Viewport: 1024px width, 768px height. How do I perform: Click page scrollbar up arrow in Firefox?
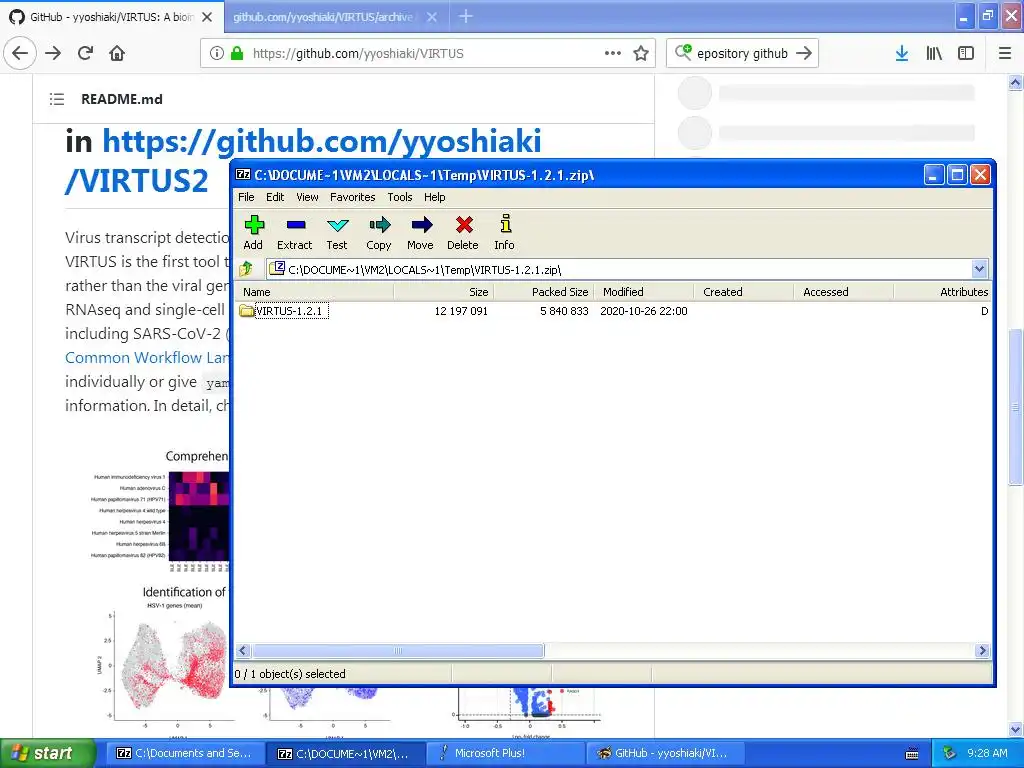point(1015,83)
